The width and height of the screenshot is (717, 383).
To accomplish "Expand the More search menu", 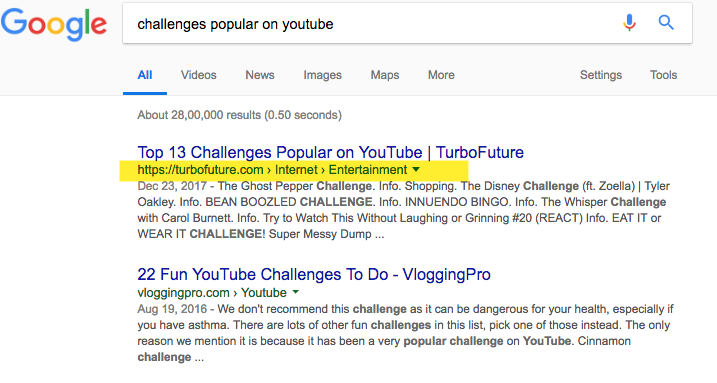I will click(x=441, y=75).
